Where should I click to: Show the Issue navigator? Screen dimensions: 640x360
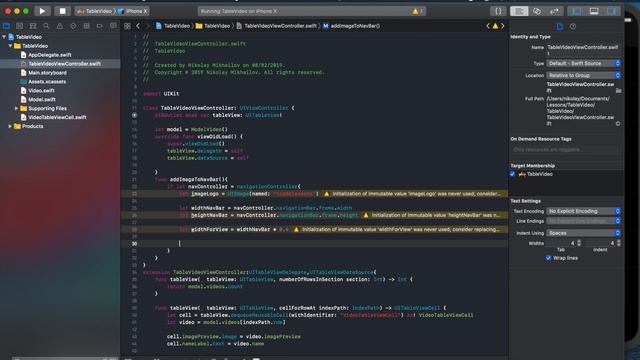pos(60,26)
